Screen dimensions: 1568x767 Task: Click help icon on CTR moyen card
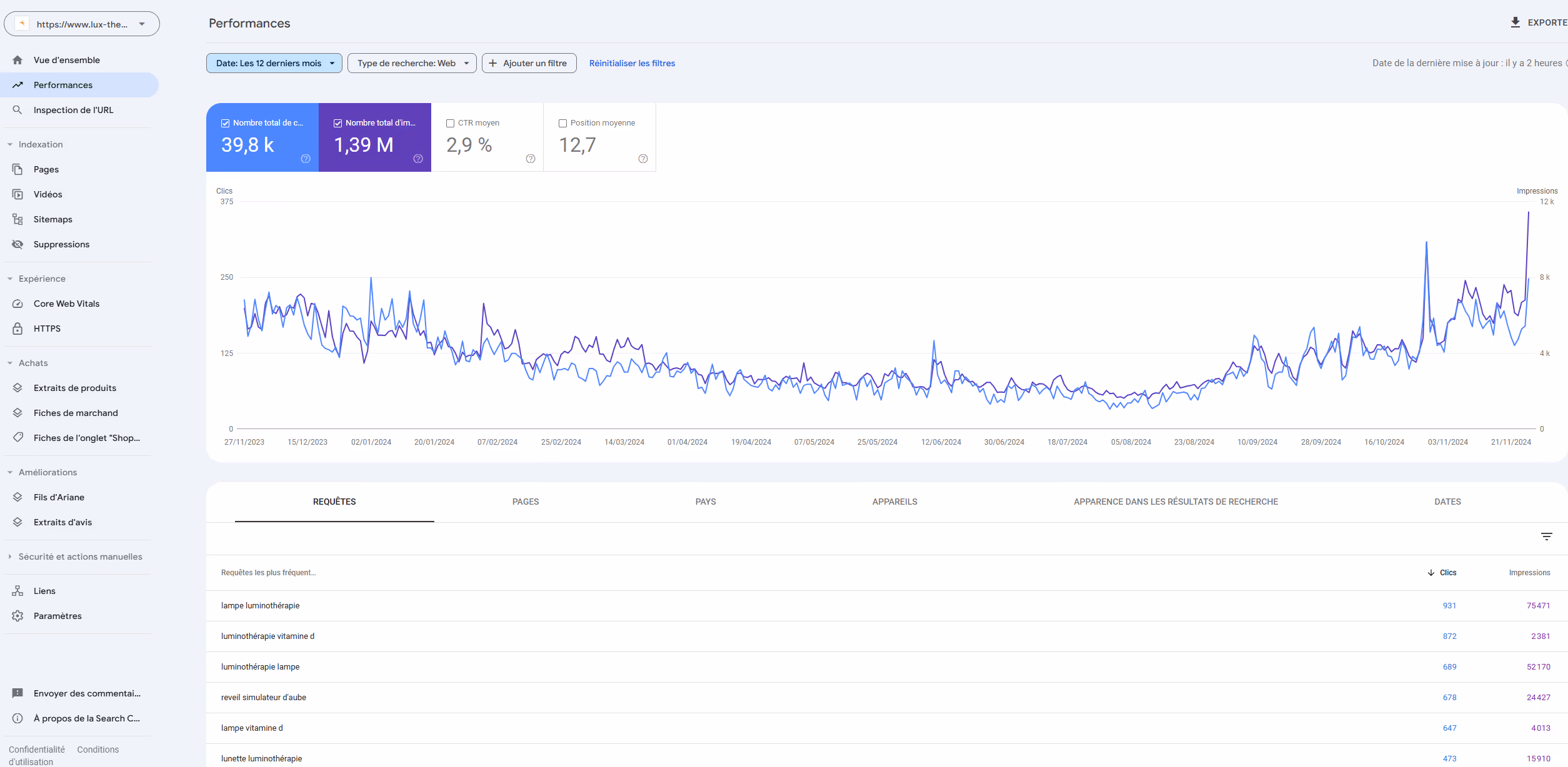click(x=531, y=159)
